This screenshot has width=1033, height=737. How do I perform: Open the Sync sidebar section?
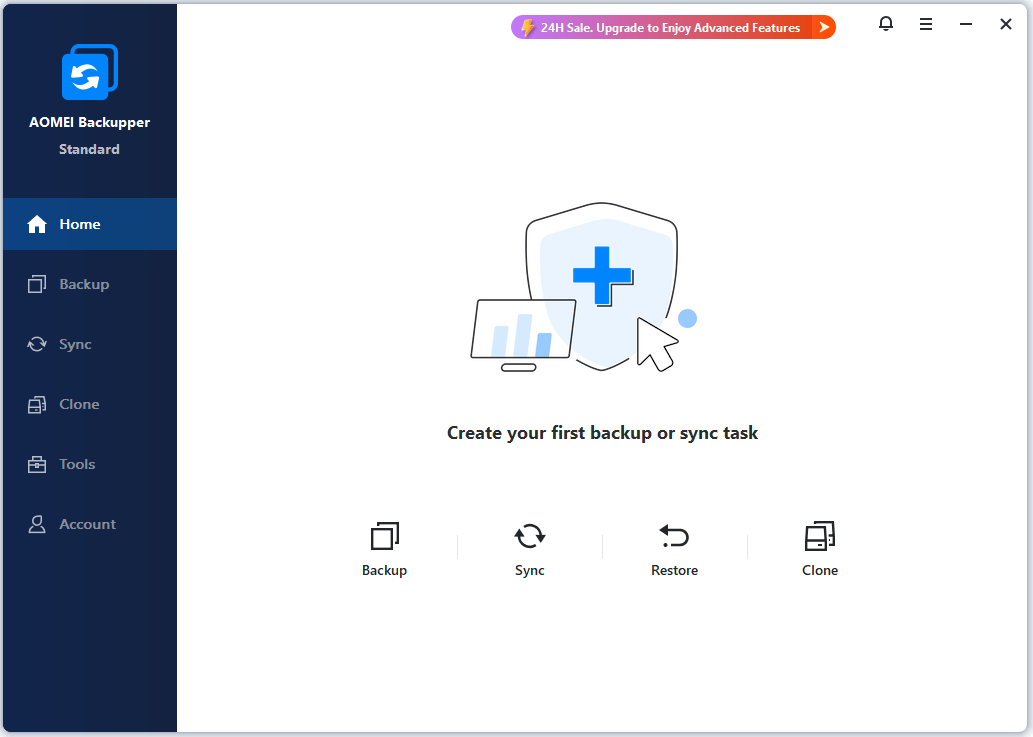[x=90, y=344]
